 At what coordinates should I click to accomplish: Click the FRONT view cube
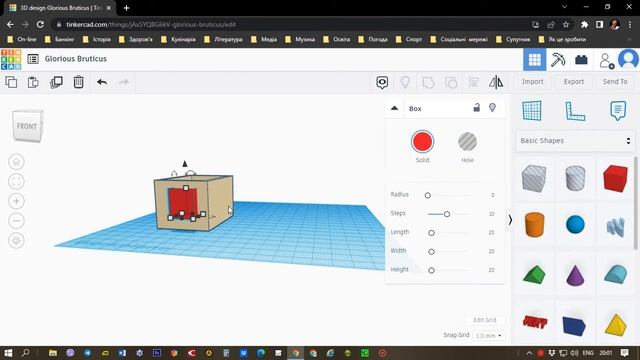[x=27, y=127]
